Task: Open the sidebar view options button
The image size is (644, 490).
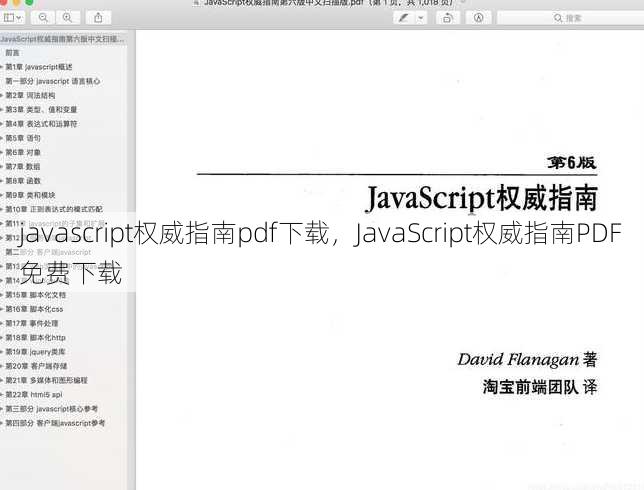Action: coord(12,18)
